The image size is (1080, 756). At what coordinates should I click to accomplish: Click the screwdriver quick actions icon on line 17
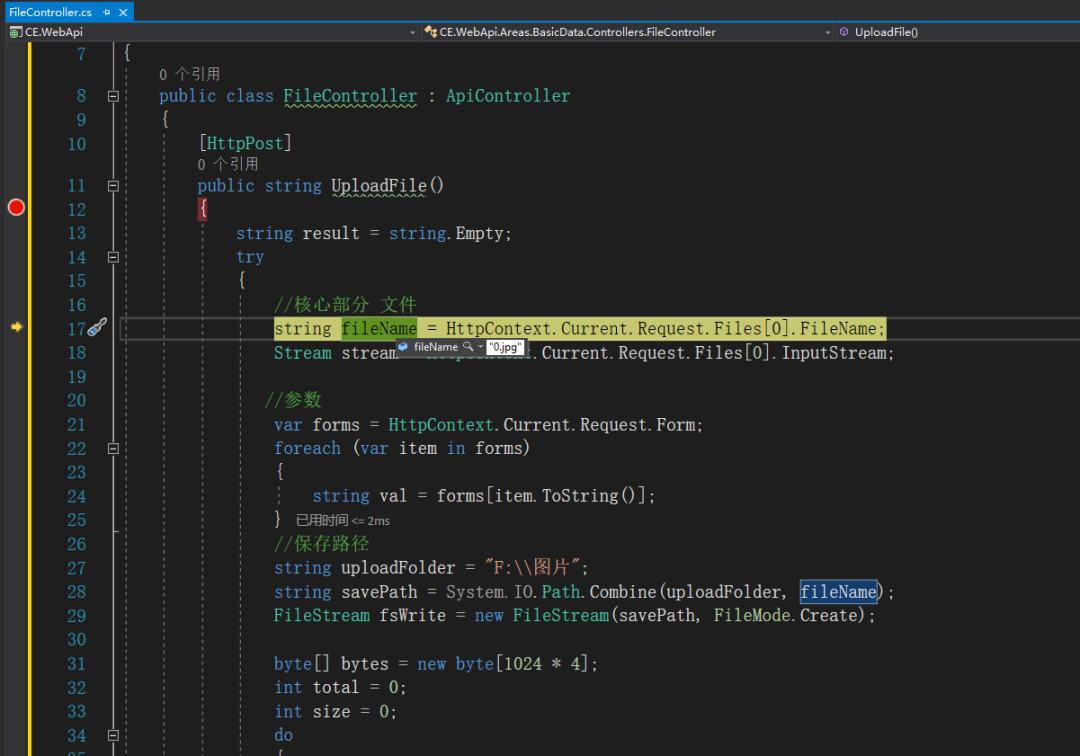click(97, 327)
